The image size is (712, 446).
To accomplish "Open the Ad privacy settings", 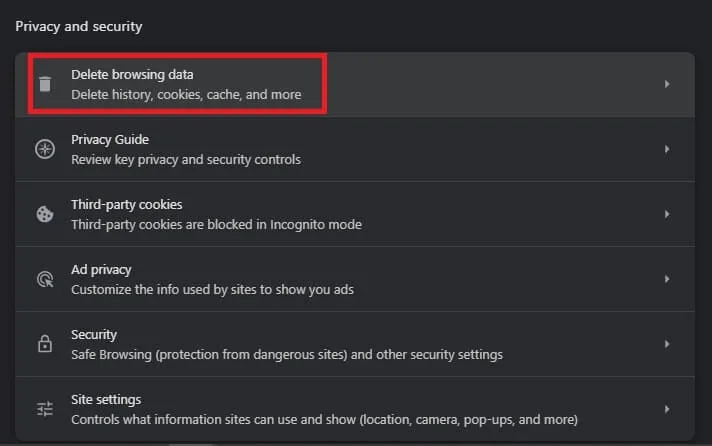I will 355,279.
